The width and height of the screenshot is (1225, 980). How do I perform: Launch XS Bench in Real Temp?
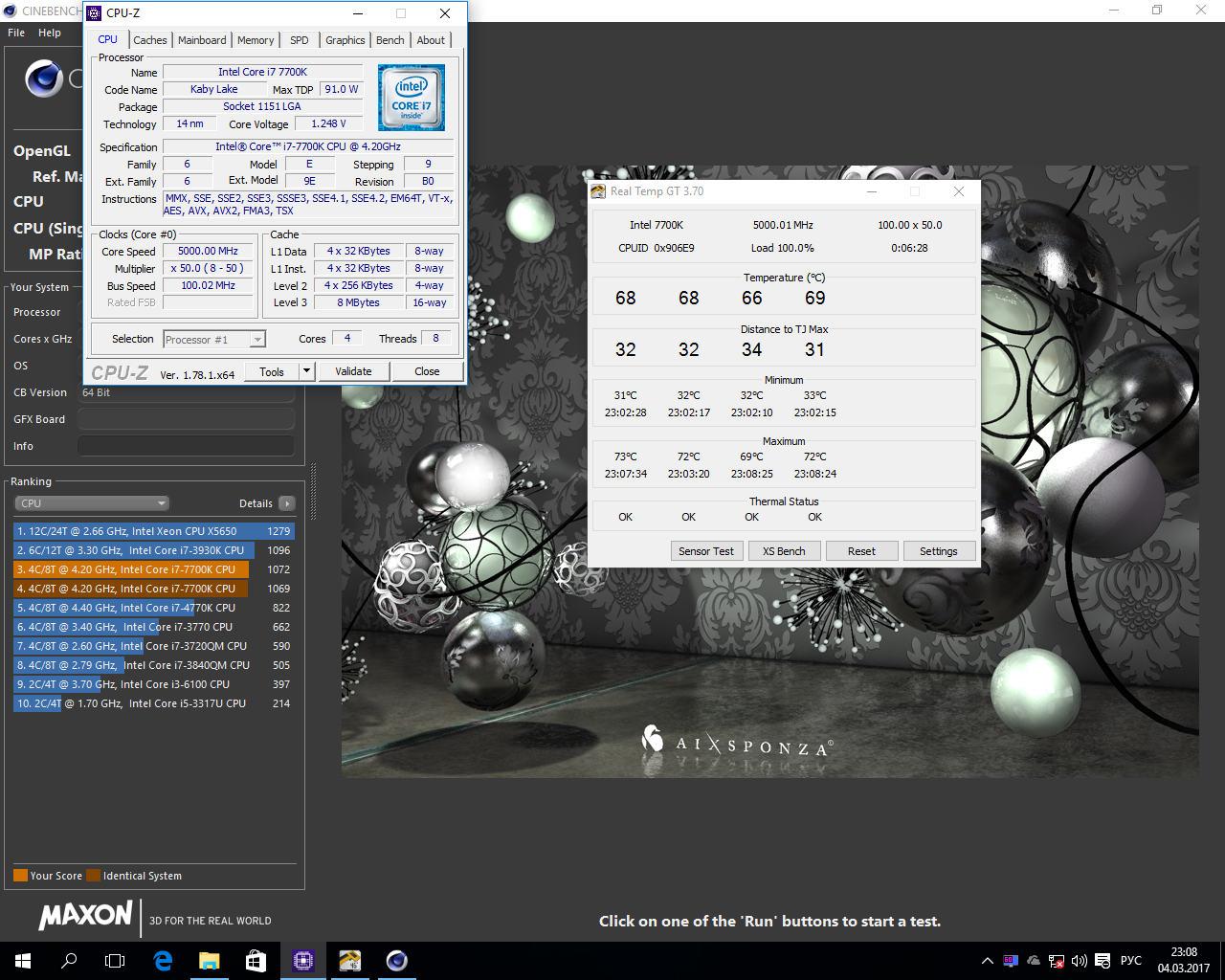click(x=784, y=551)
